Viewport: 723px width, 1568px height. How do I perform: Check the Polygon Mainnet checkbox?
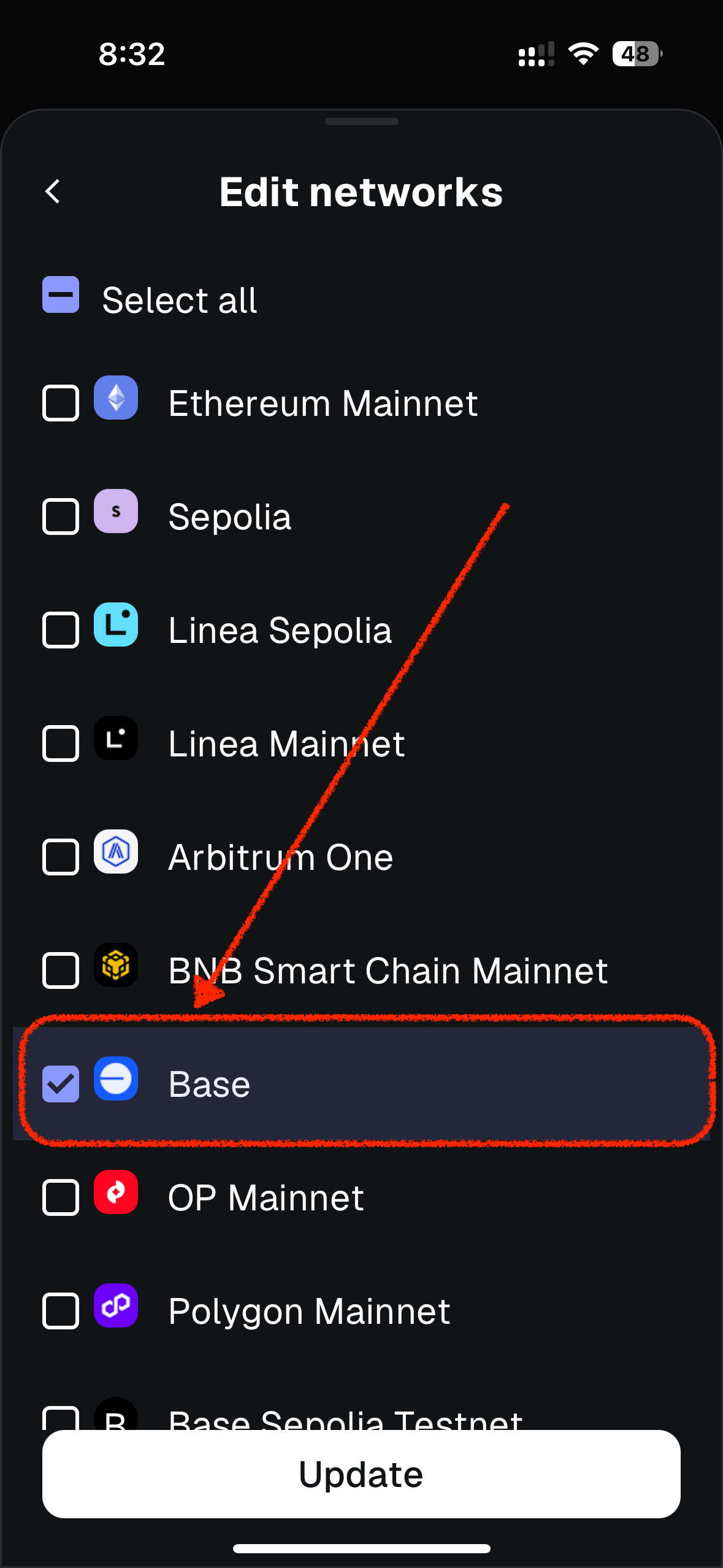[61, 1311]
